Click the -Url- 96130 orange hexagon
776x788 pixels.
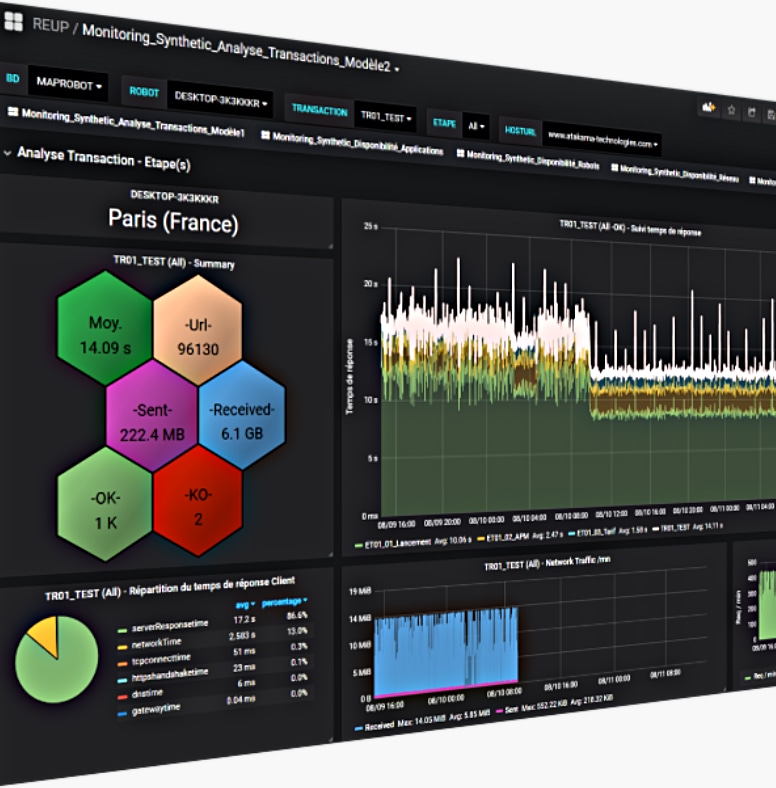[x=198, y=330]
